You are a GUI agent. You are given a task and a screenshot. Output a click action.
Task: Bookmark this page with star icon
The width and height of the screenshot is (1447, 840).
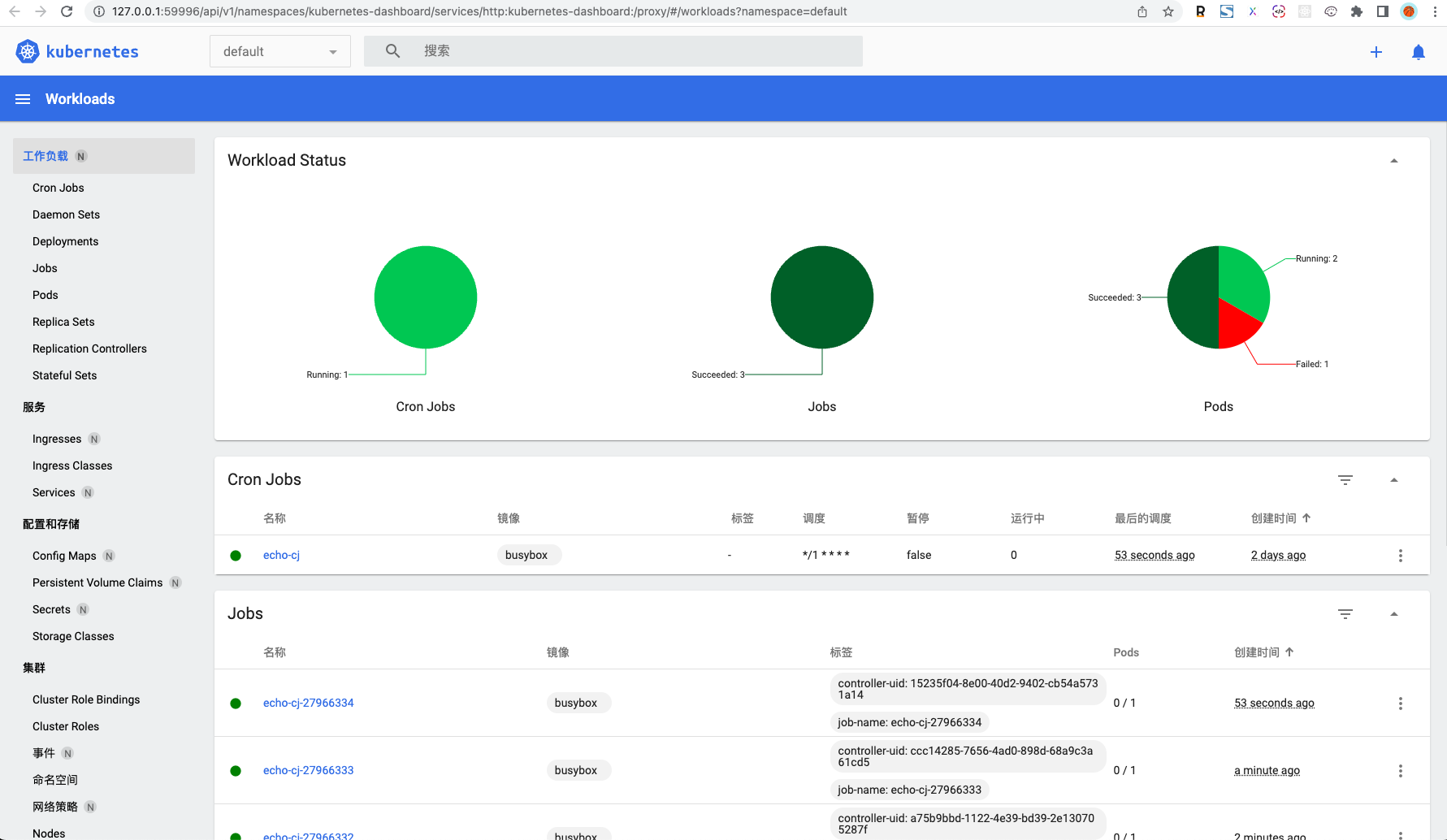[1168, 11]
